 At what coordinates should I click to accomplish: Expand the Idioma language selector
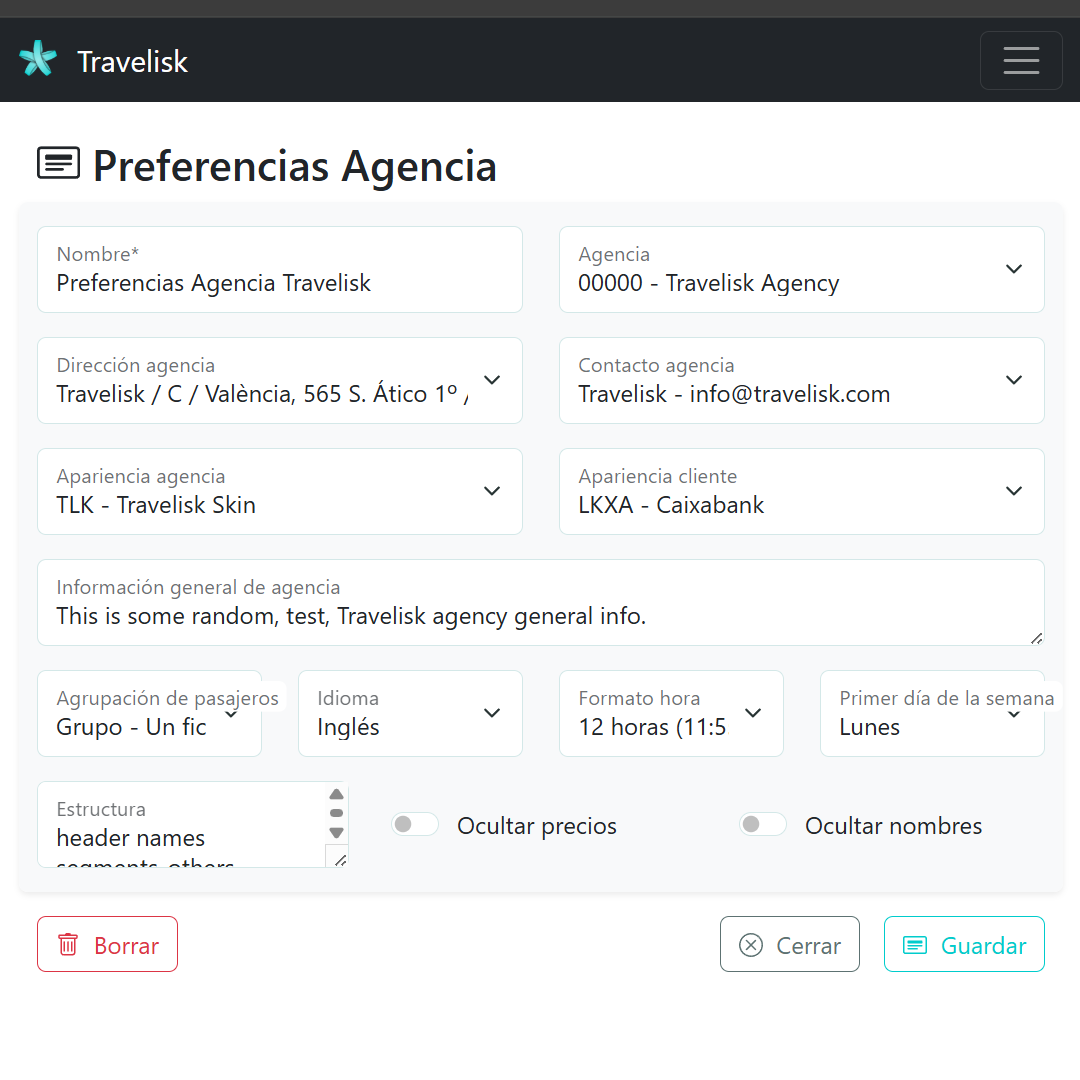(411, 713)
